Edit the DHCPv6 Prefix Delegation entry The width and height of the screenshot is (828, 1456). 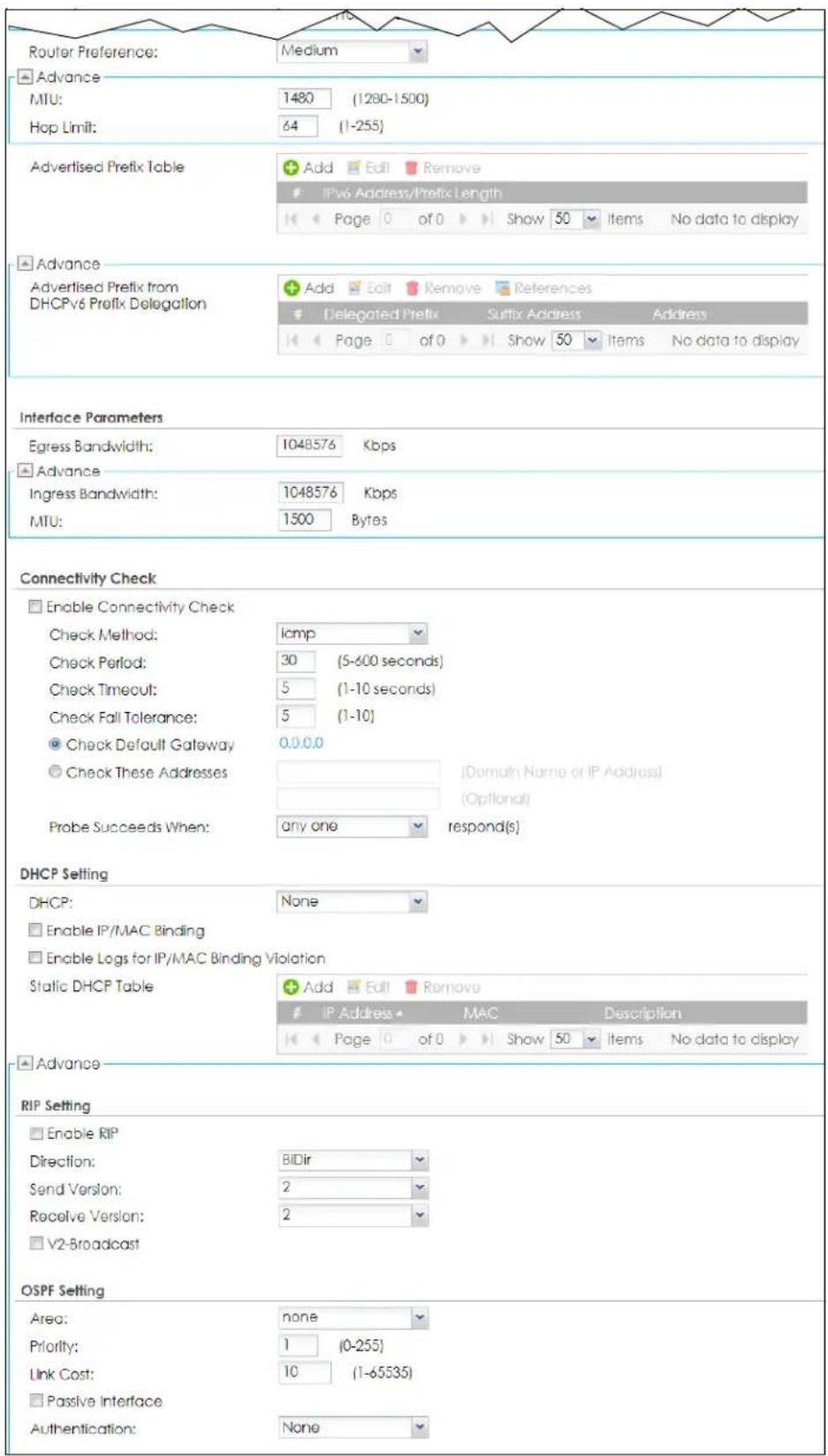click(x=369, y=288)
